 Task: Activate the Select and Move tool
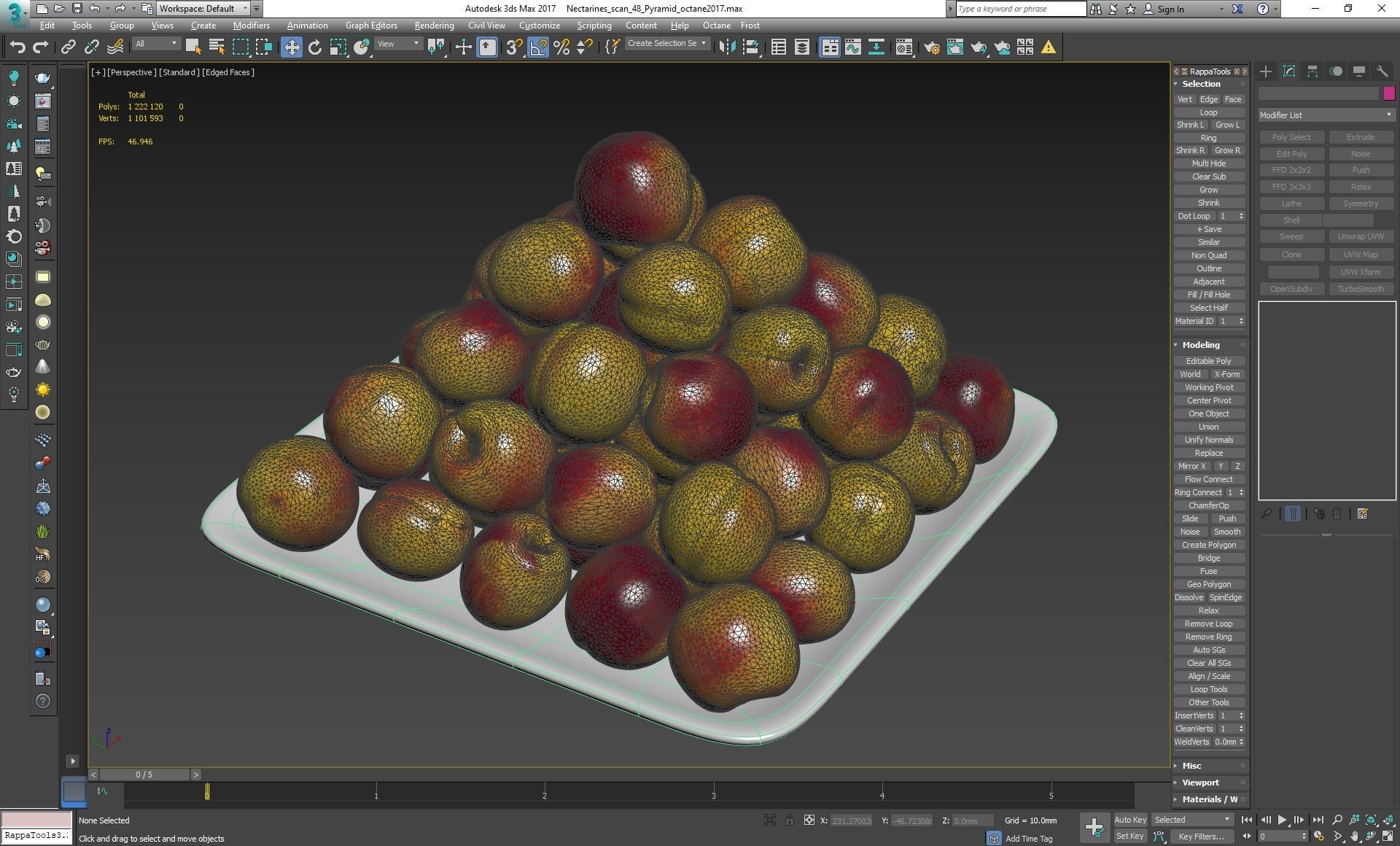(292, 47)
